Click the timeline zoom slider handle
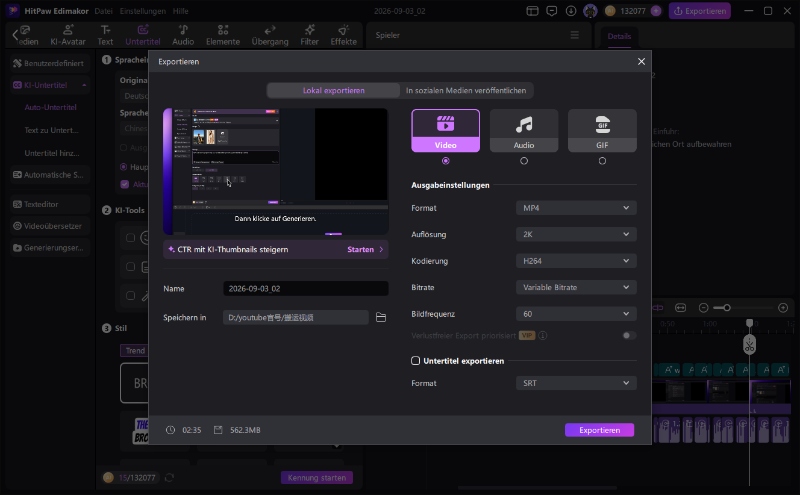The width and height of the screenshot is (800, 495). tap(727, 308)
